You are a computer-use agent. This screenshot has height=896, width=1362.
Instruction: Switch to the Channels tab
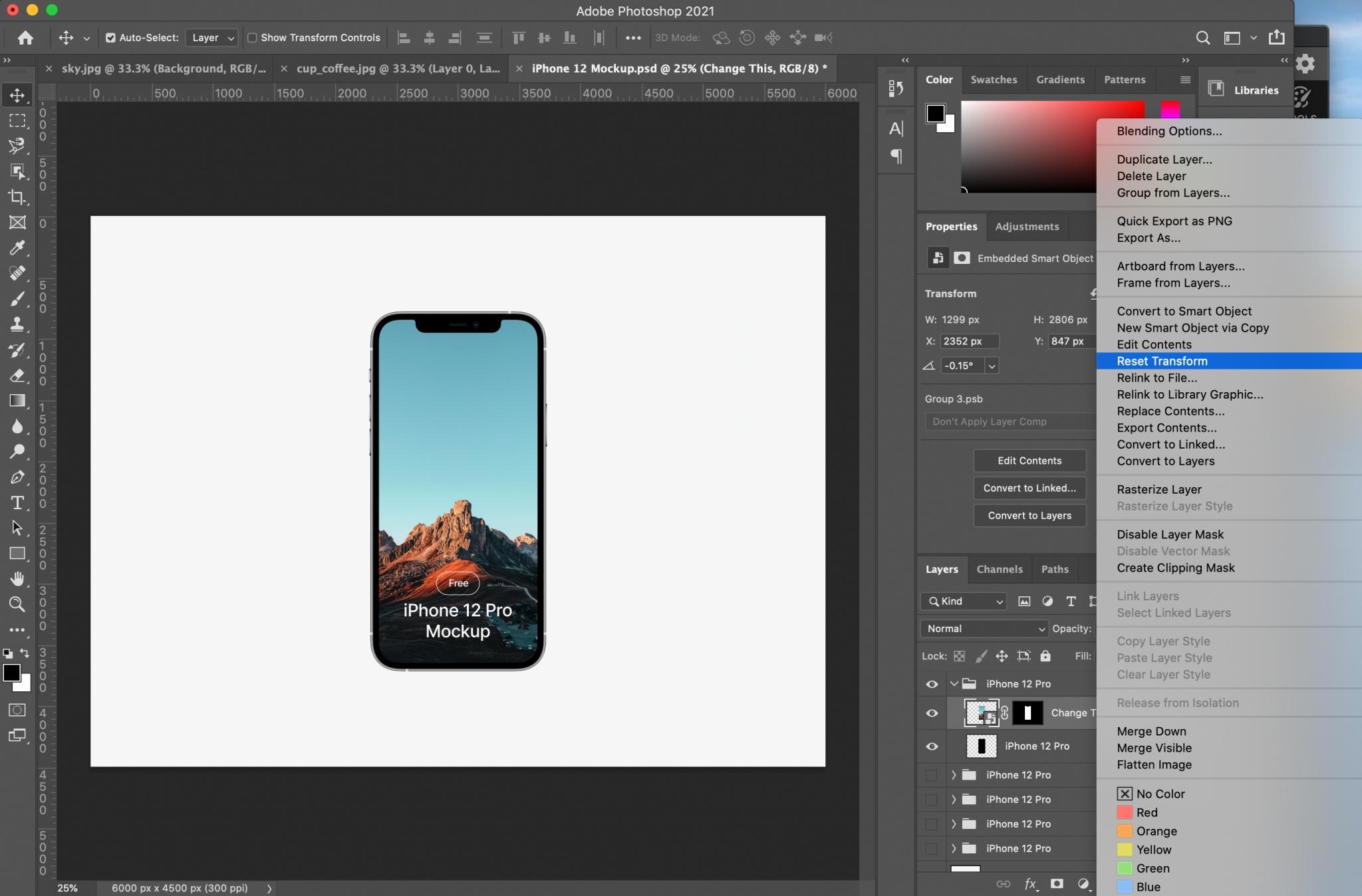pyautogui.click(x=999, y=569)
